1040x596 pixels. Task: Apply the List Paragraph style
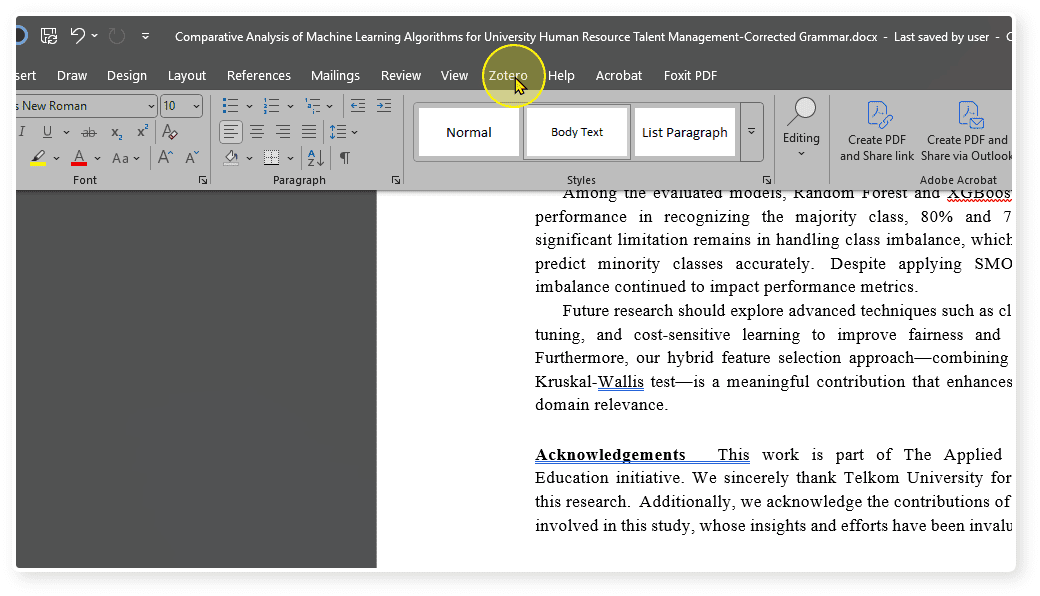tap(684, 133)
